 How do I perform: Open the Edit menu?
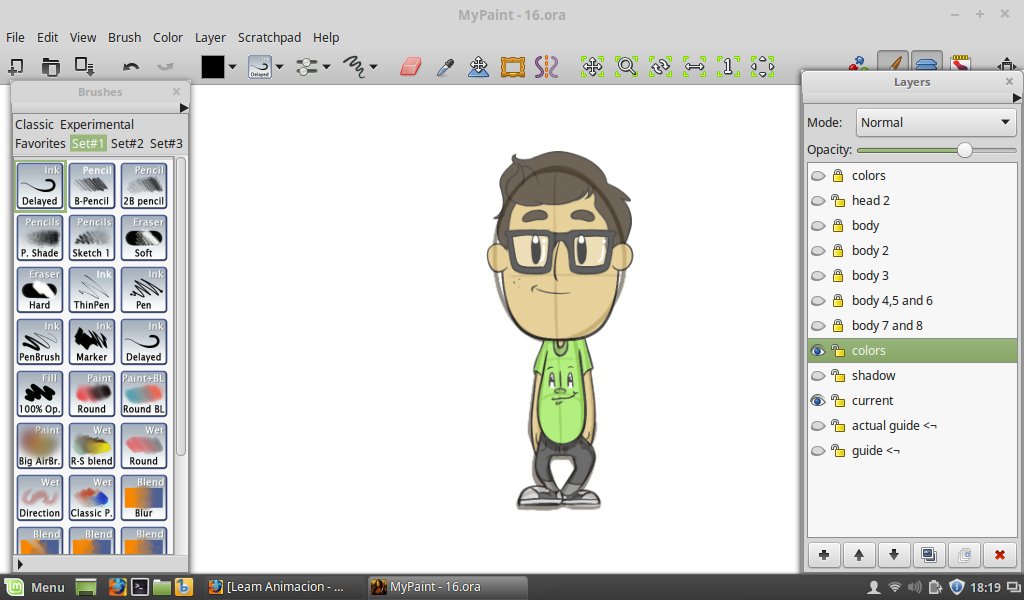pos(47,37)
